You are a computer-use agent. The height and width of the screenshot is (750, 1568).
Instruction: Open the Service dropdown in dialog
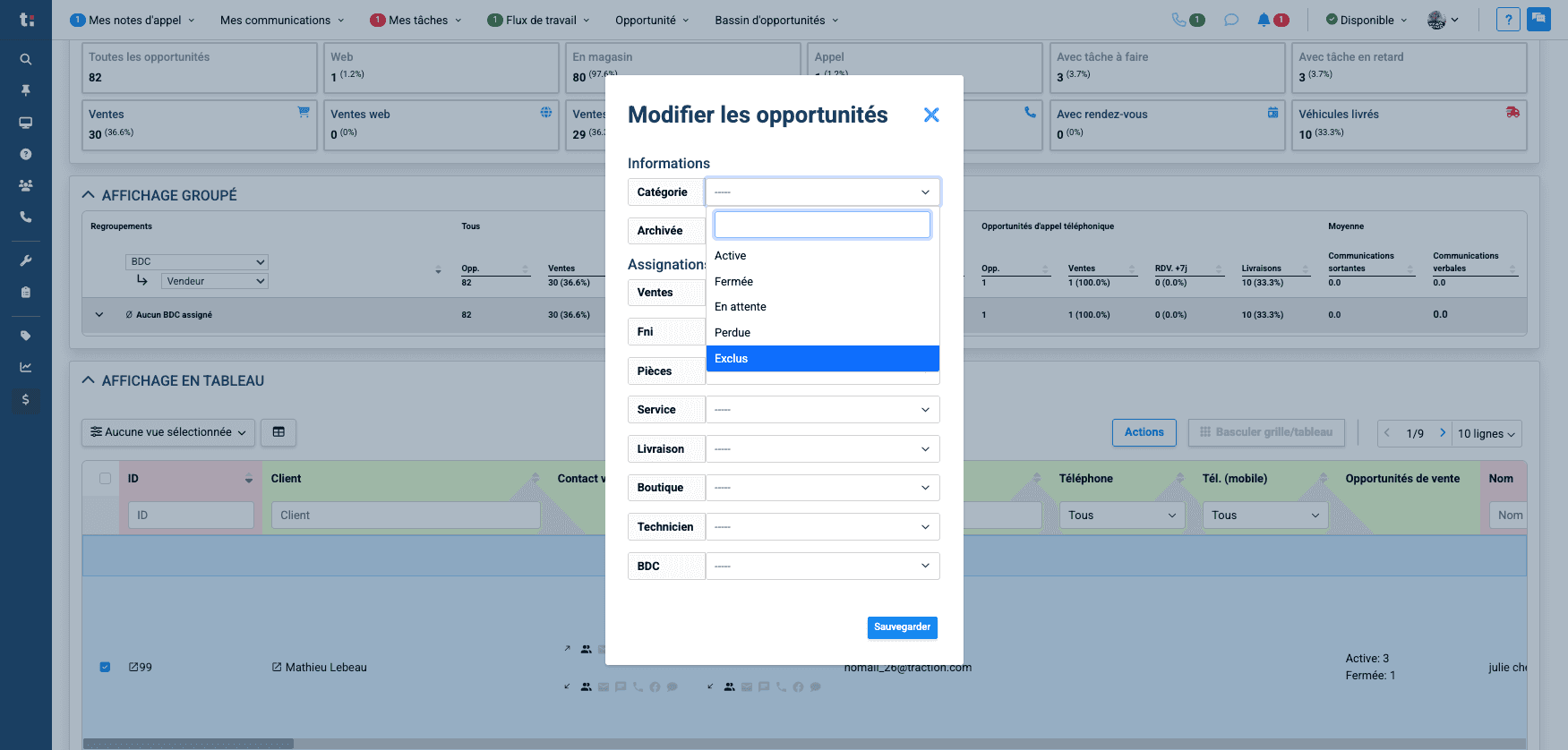click(x=822, y=410)
